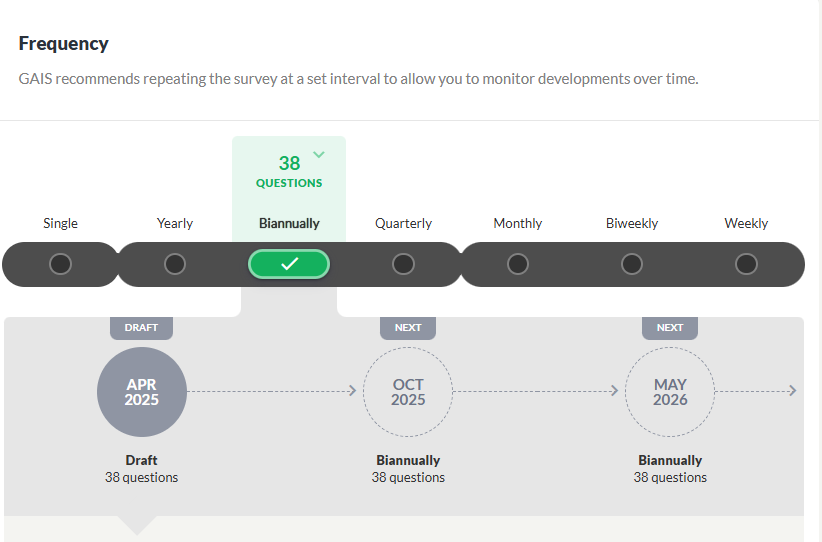Click '38 questions' text under MAY 2026
Image resolution: width=822 pixels, height=542 pixels.
pyautogui.click(x=670, y=478)
